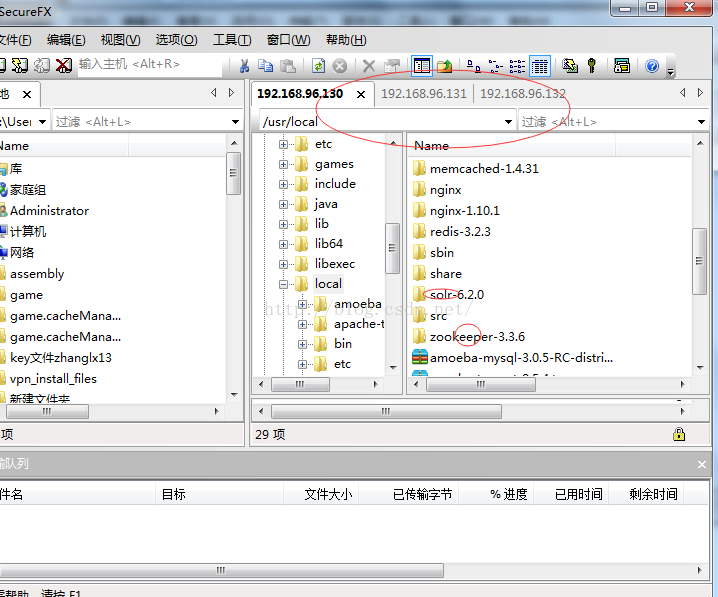Click the 输入主机 host input field
The height and width of the screenshot is (597, 718).
point(151,65)
